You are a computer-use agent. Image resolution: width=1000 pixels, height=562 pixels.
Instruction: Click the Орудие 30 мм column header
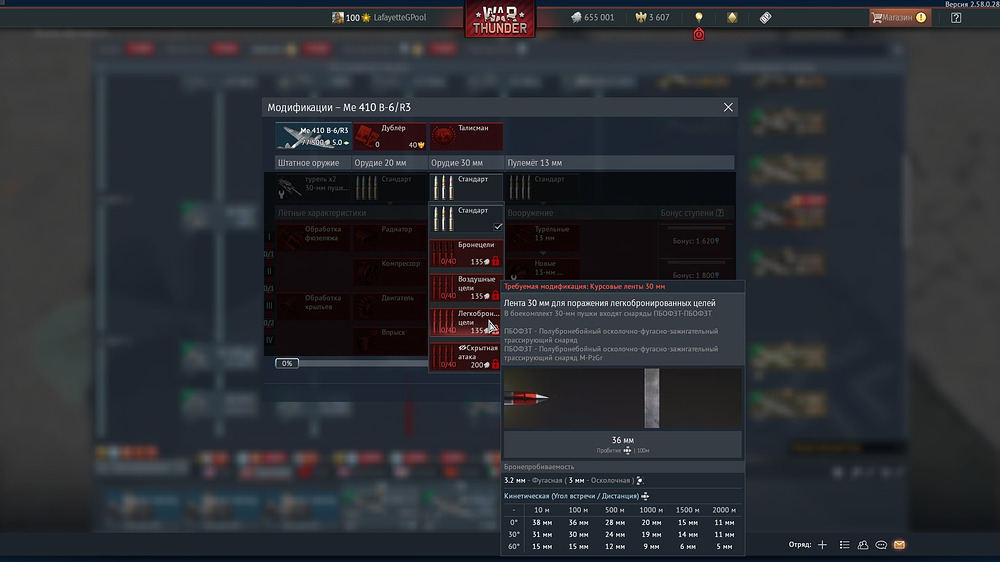pyautogui.click(x=466, y=163)
